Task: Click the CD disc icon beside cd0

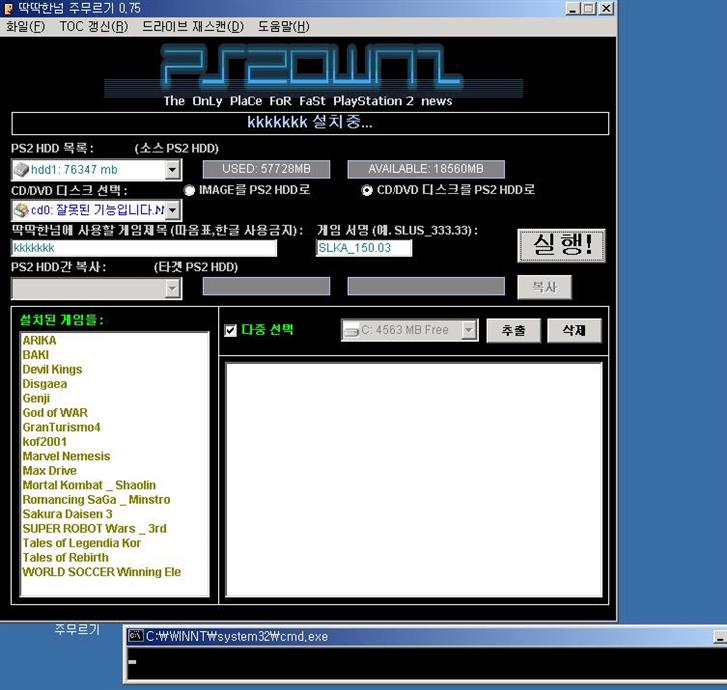Action: (21, 210)
